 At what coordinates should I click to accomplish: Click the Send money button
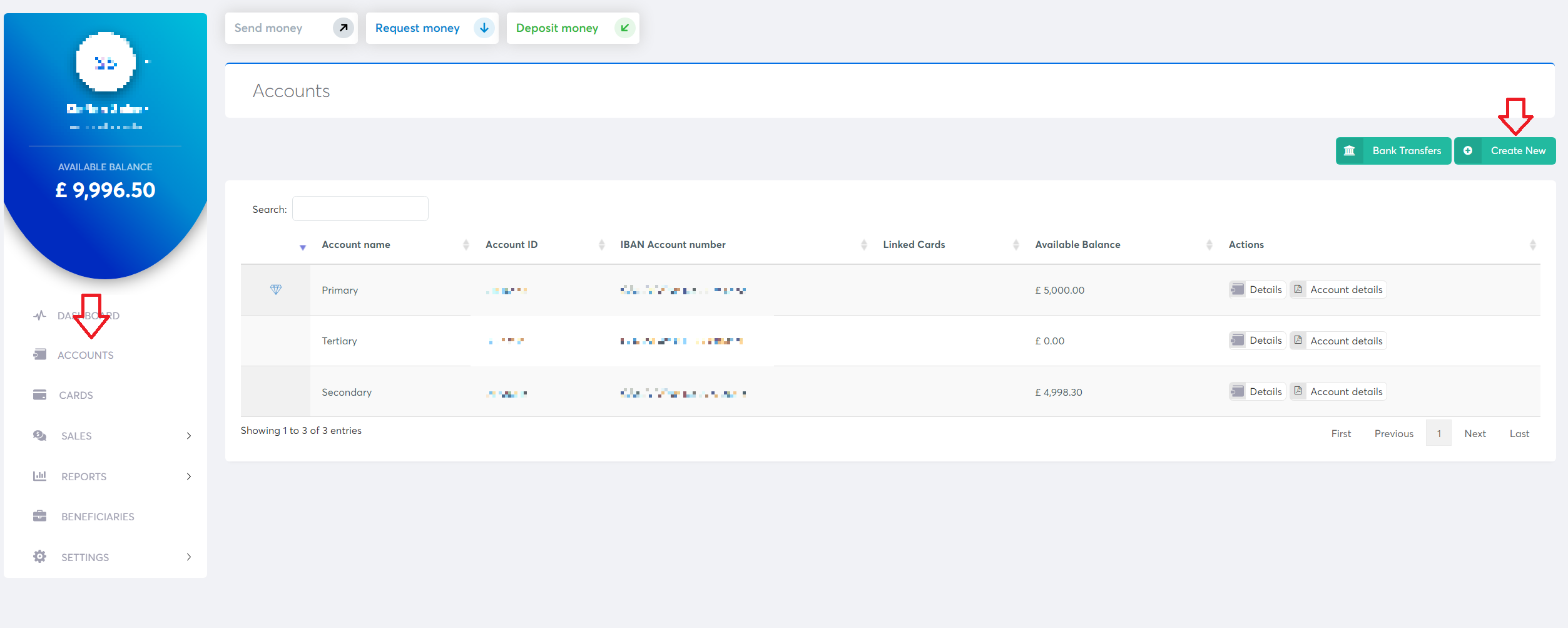pyautogui.click(x=292, y=28)
